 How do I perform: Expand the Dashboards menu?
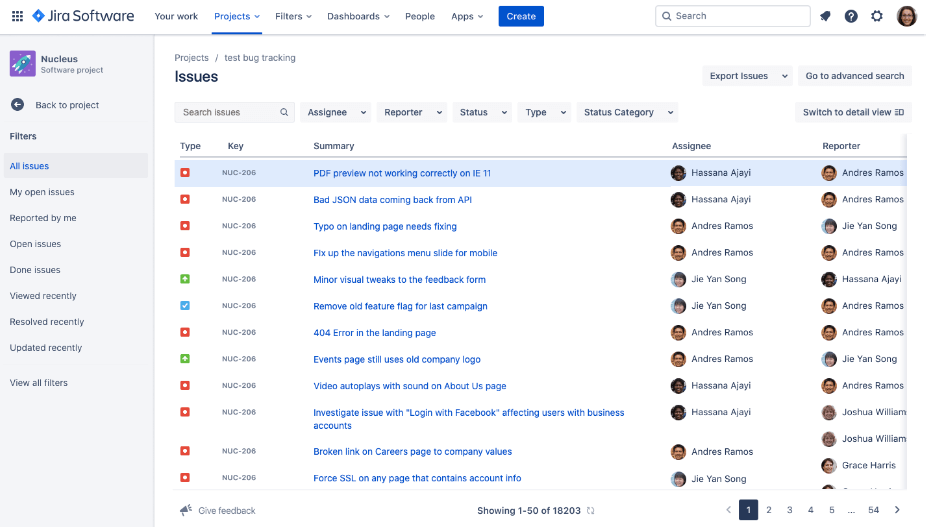pos(358,16)
